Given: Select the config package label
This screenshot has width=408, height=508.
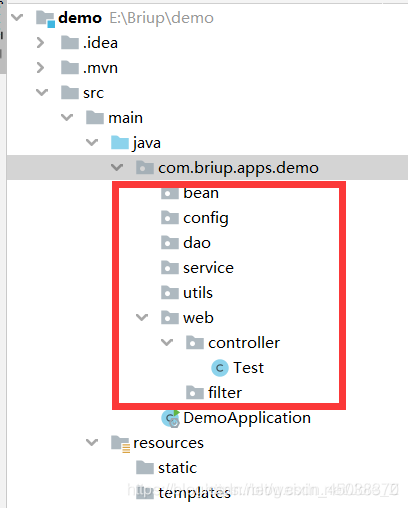Looking at the screenshot, I should pyautogui.click(x=206, y=219).
